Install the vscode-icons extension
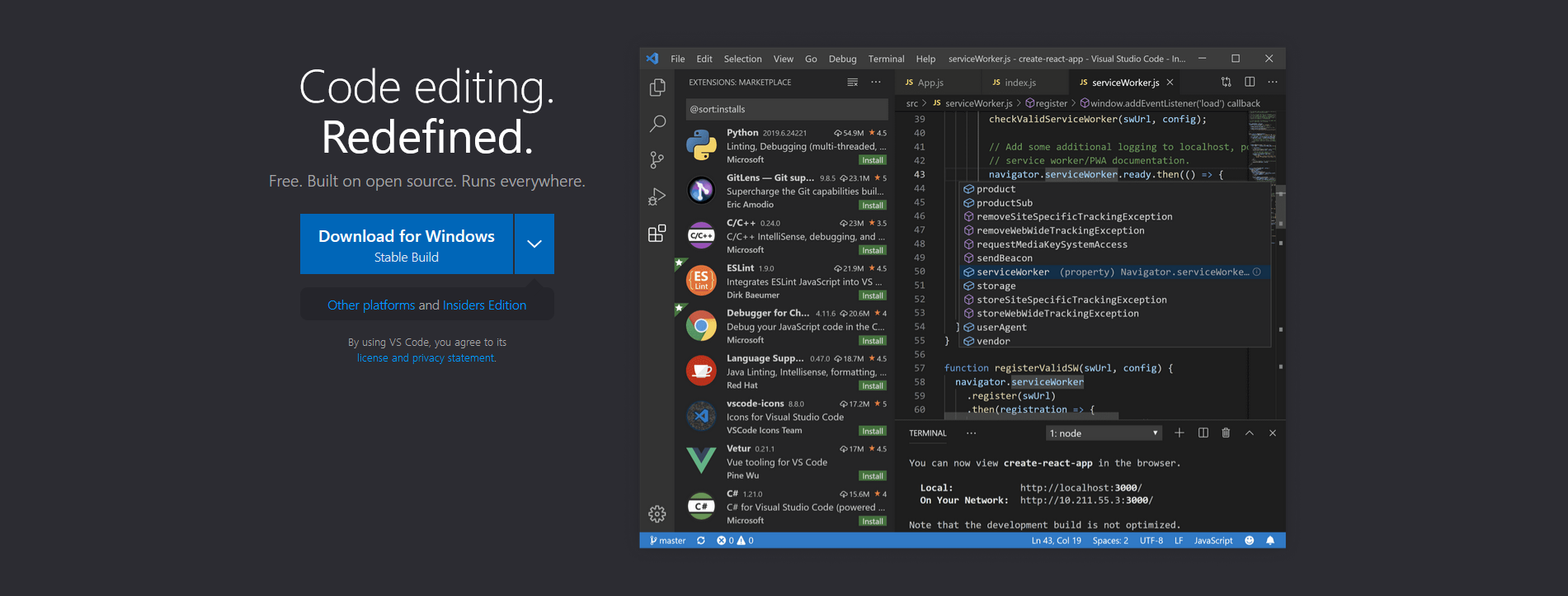 [x=873, y=431]
